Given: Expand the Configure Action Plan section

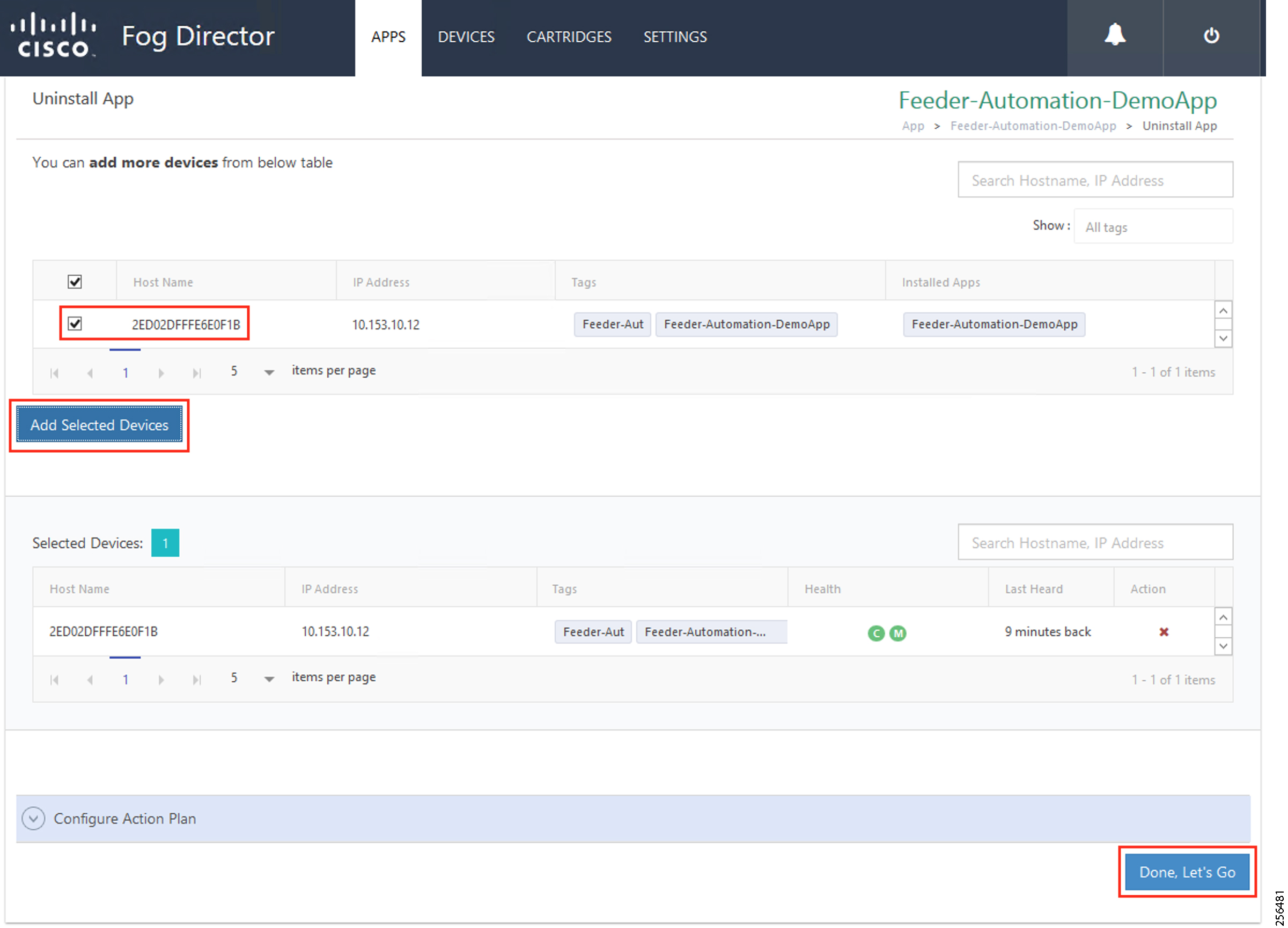Looking at the screenshot, I should click(33, 819).
